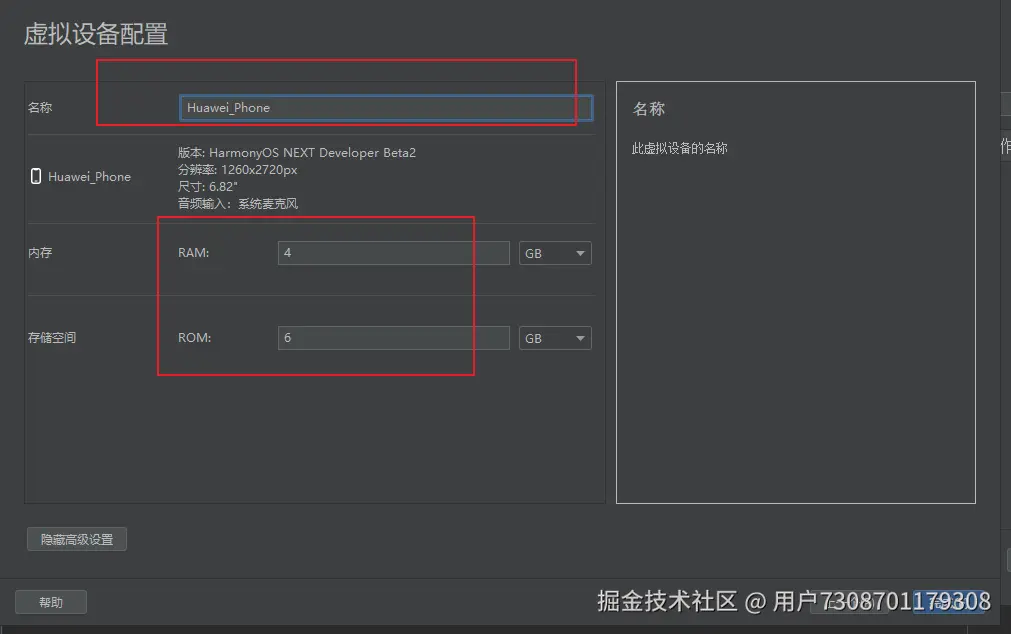Viewport: 1011px width, 634px height.
Task: Click the RAM value input field
Action: pyautogui.click(x=393, y=253)
